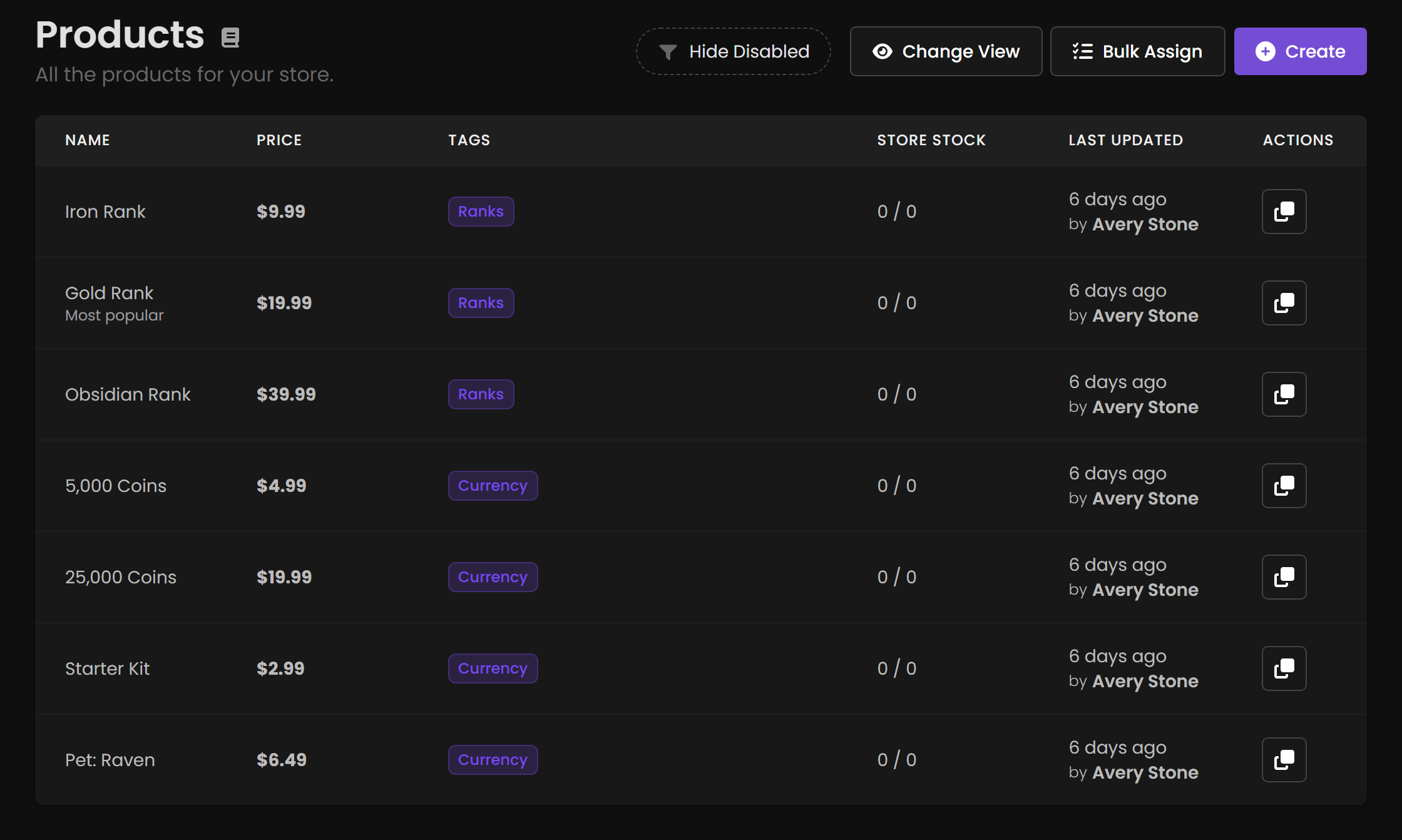The width and height of the screenshot is (1402, 840).
Task: Create a new product
Action: tap(1300, 51)
